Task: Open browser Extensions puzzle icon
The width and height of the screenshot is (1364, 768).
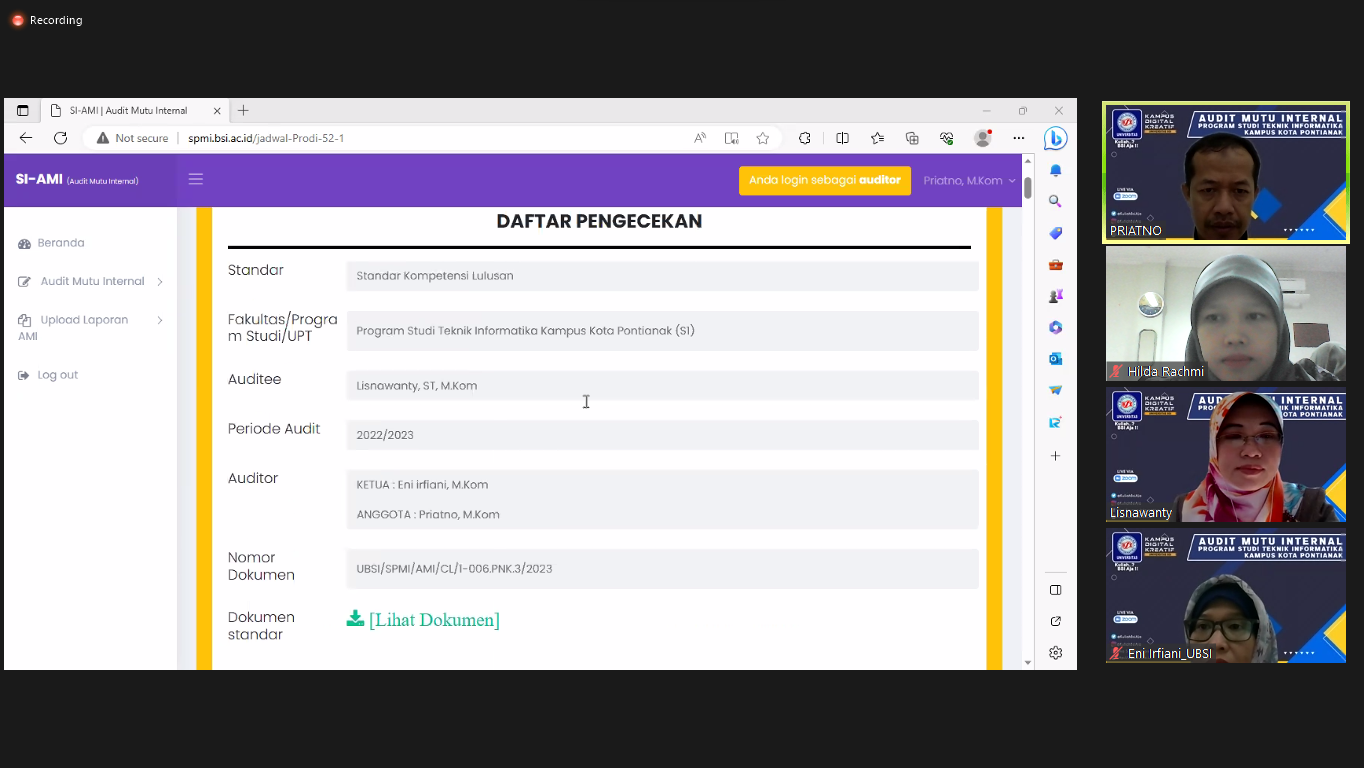Action: 805,138
